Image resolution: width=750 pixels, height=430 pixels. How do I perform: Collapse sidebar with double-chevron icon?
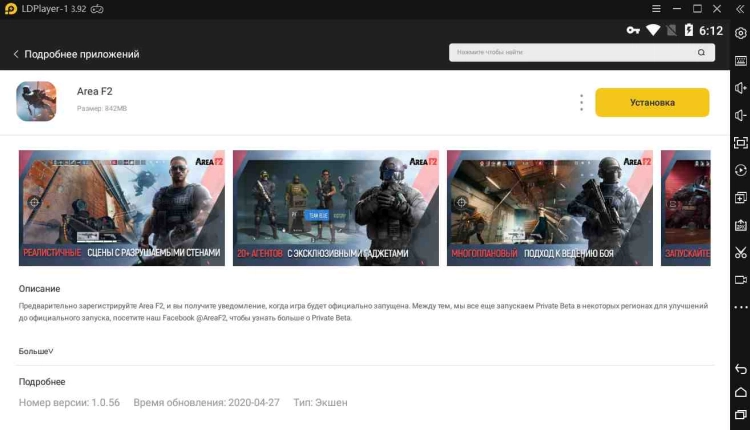[x=739, y=8]
